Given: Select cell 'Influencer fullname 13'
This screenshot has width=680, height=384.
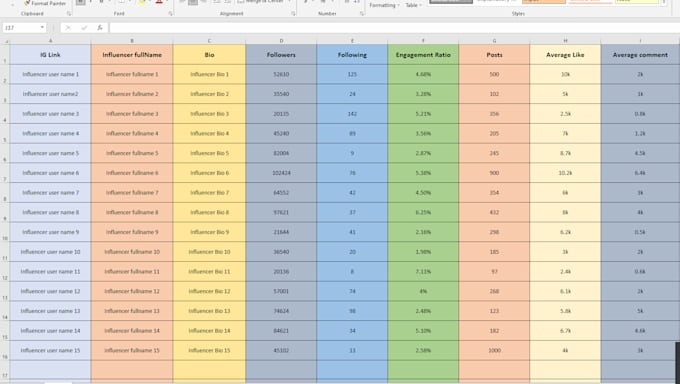Looking at the screenshot, I should coord(132,311).
